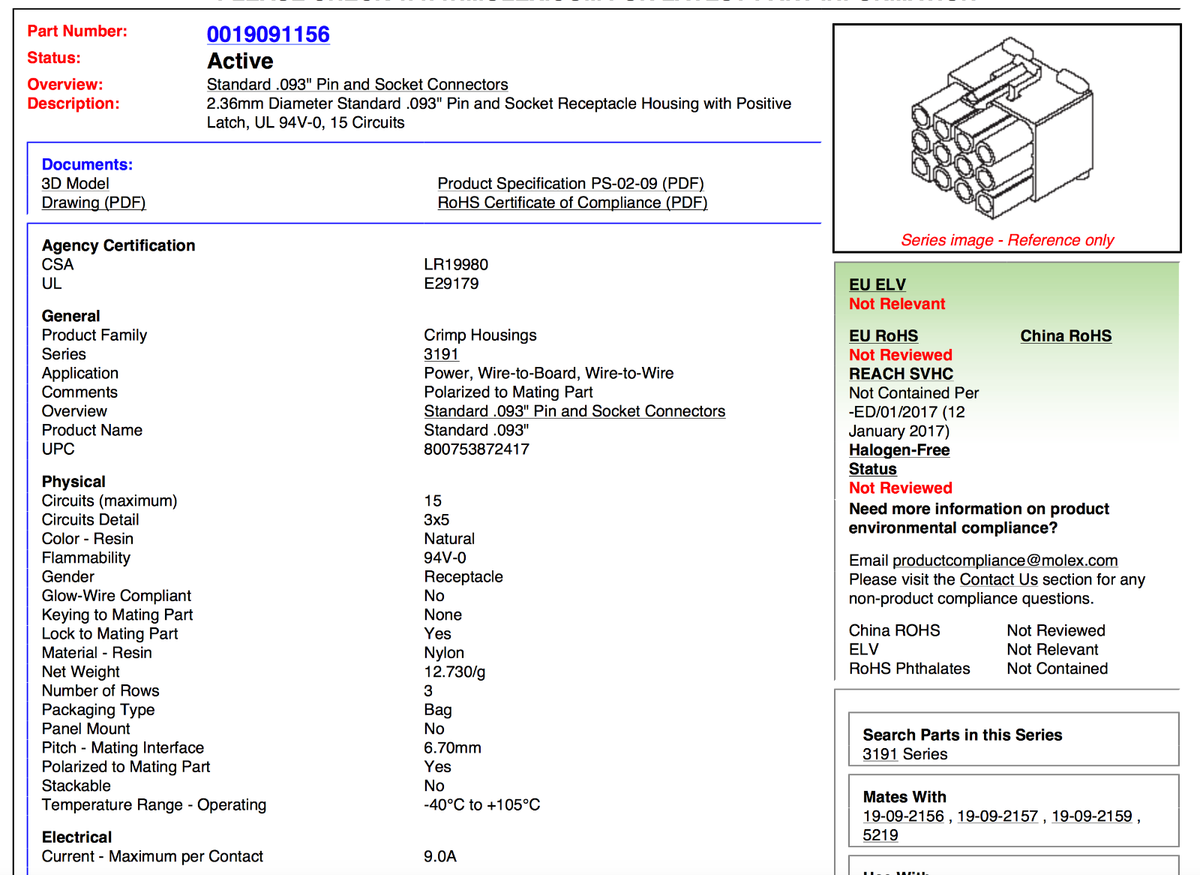
Task: Click the Keying to Mating Part value None
Action: tap(443, 615)
